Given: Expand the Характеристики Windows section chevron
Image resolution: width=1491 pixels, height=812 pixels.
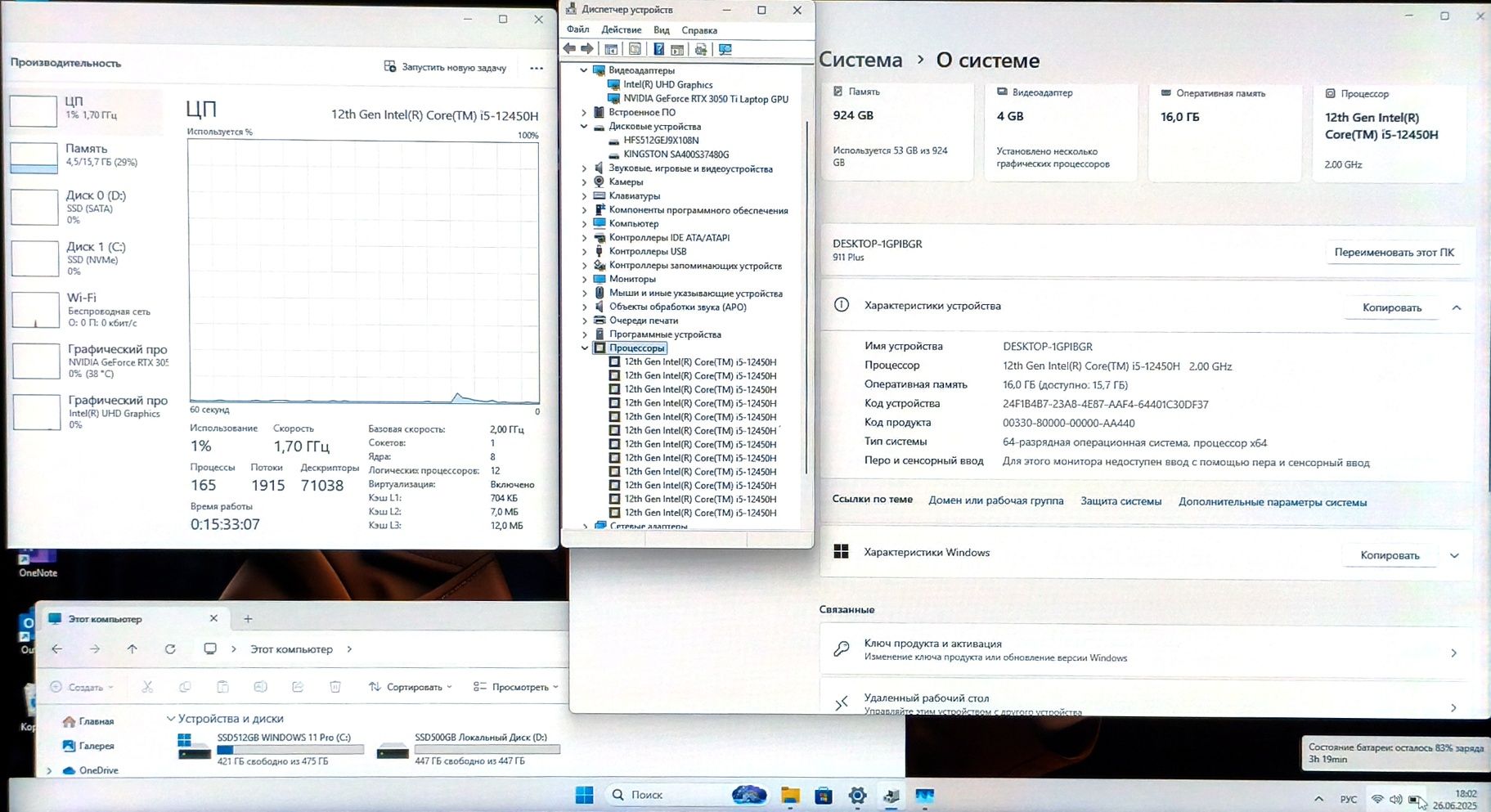Looking at the screenshot, I should (1454, 555).
